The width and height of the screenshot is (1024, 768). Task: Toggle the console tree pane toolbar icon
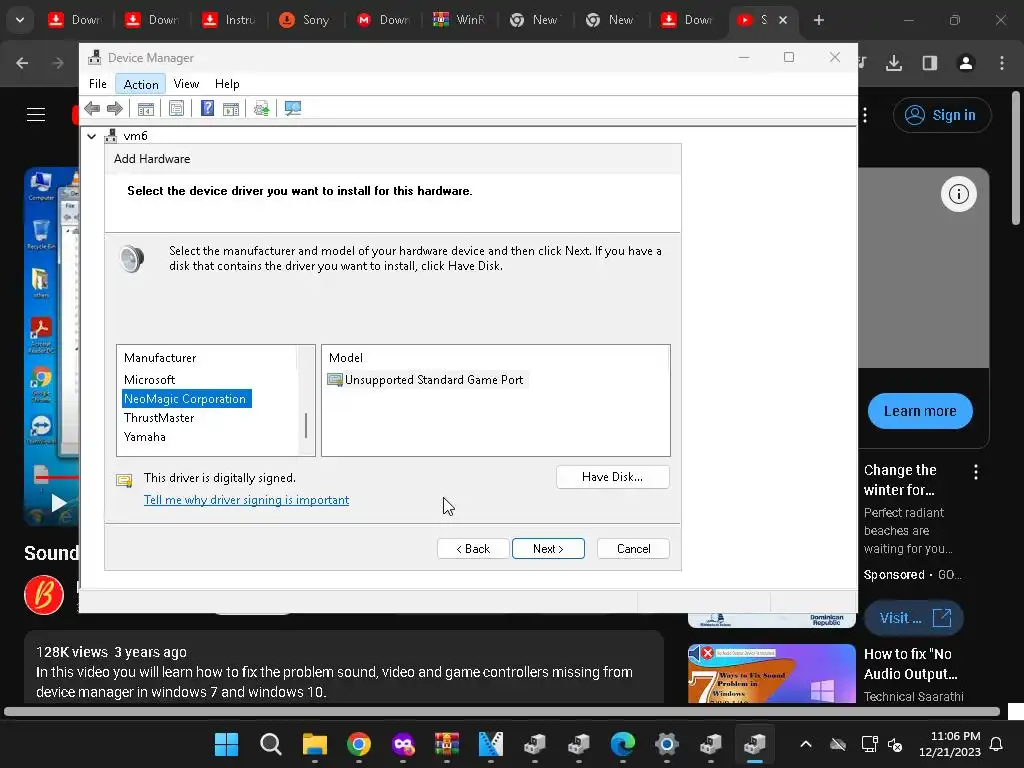pyautogui.click(x=146, y=108)
